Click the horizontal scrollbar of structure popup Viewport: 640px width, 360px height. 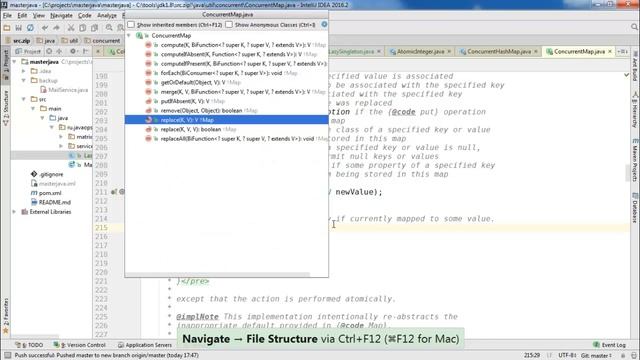(x=218, y=275)
